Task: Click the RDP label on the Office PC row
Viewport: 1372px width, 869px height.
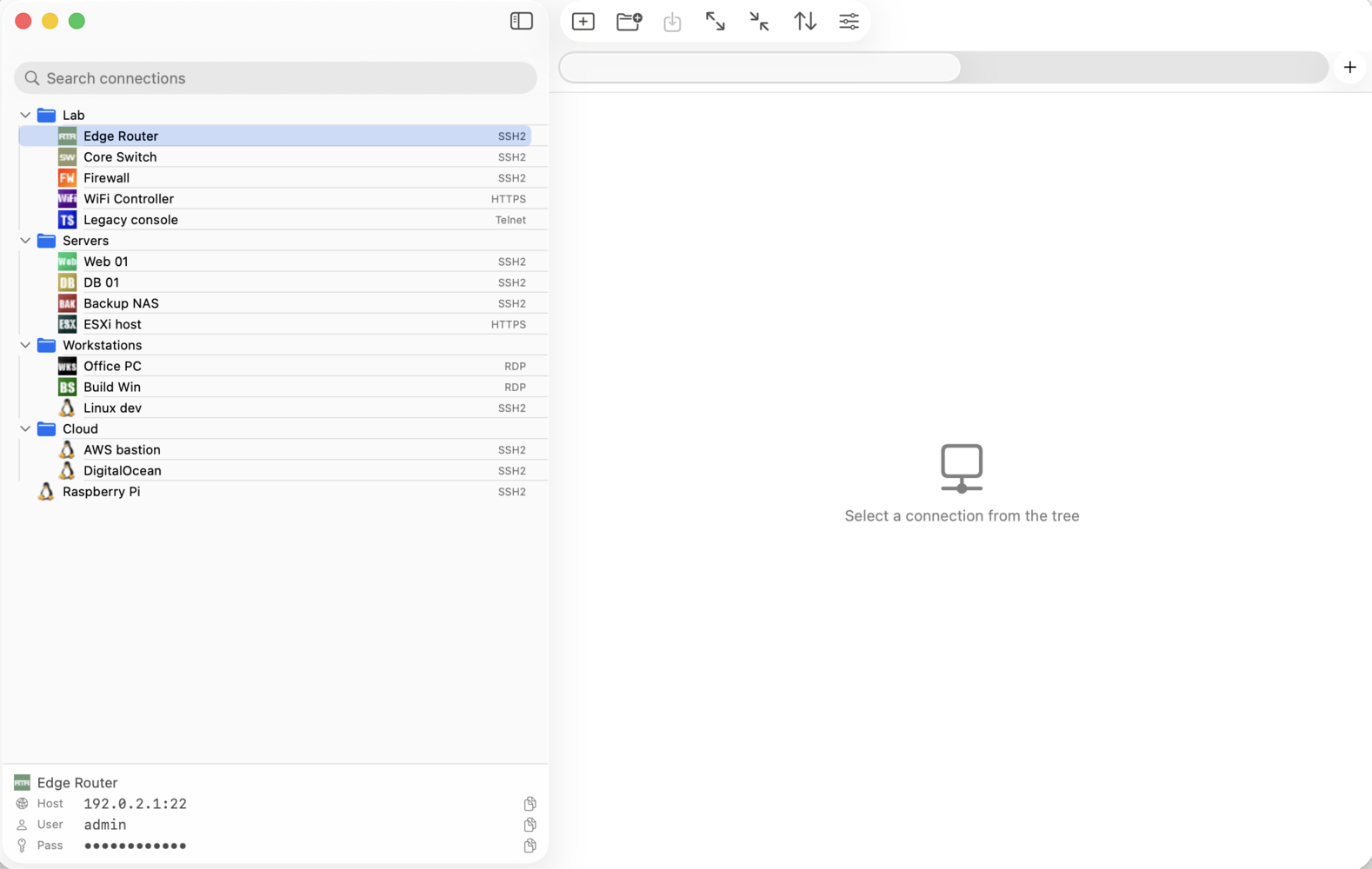Action: 515,366
